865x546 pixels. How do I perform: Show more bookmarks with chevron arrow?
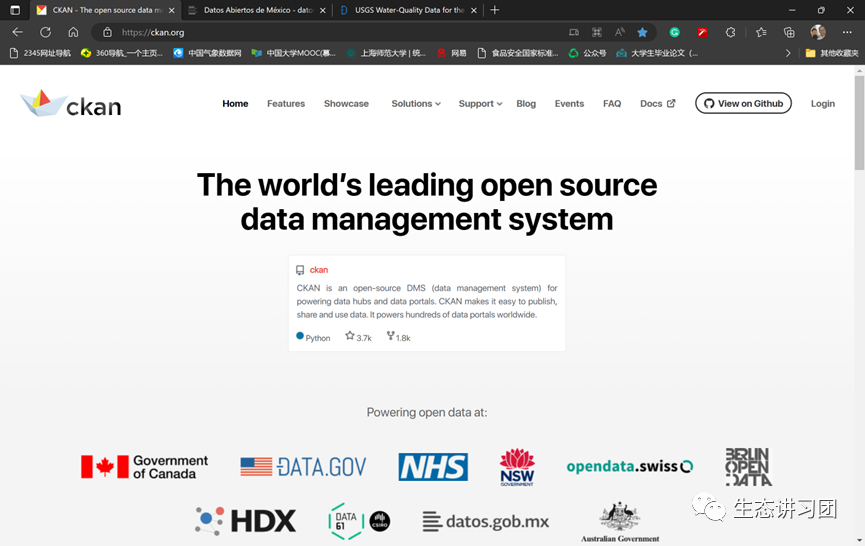tap(788, 53)
